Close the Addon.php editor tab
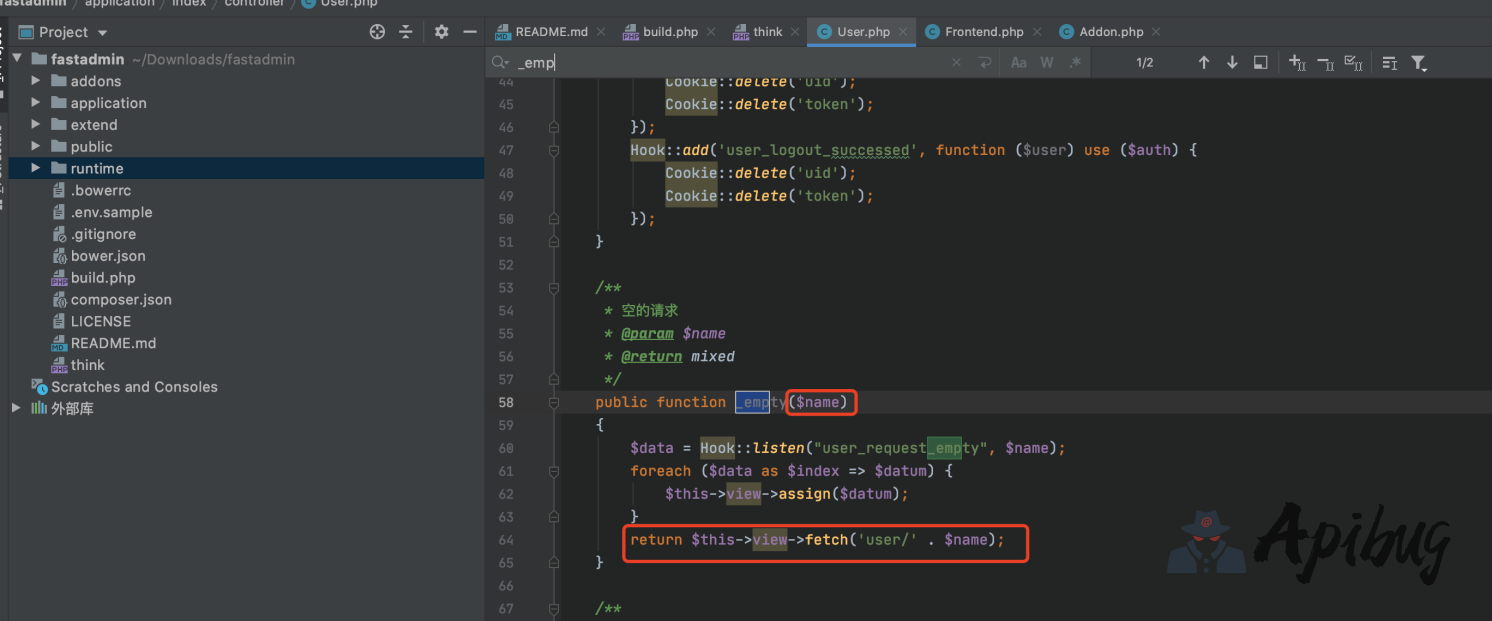This screenshot has width=1492, height=621. tap(1158, 32)
